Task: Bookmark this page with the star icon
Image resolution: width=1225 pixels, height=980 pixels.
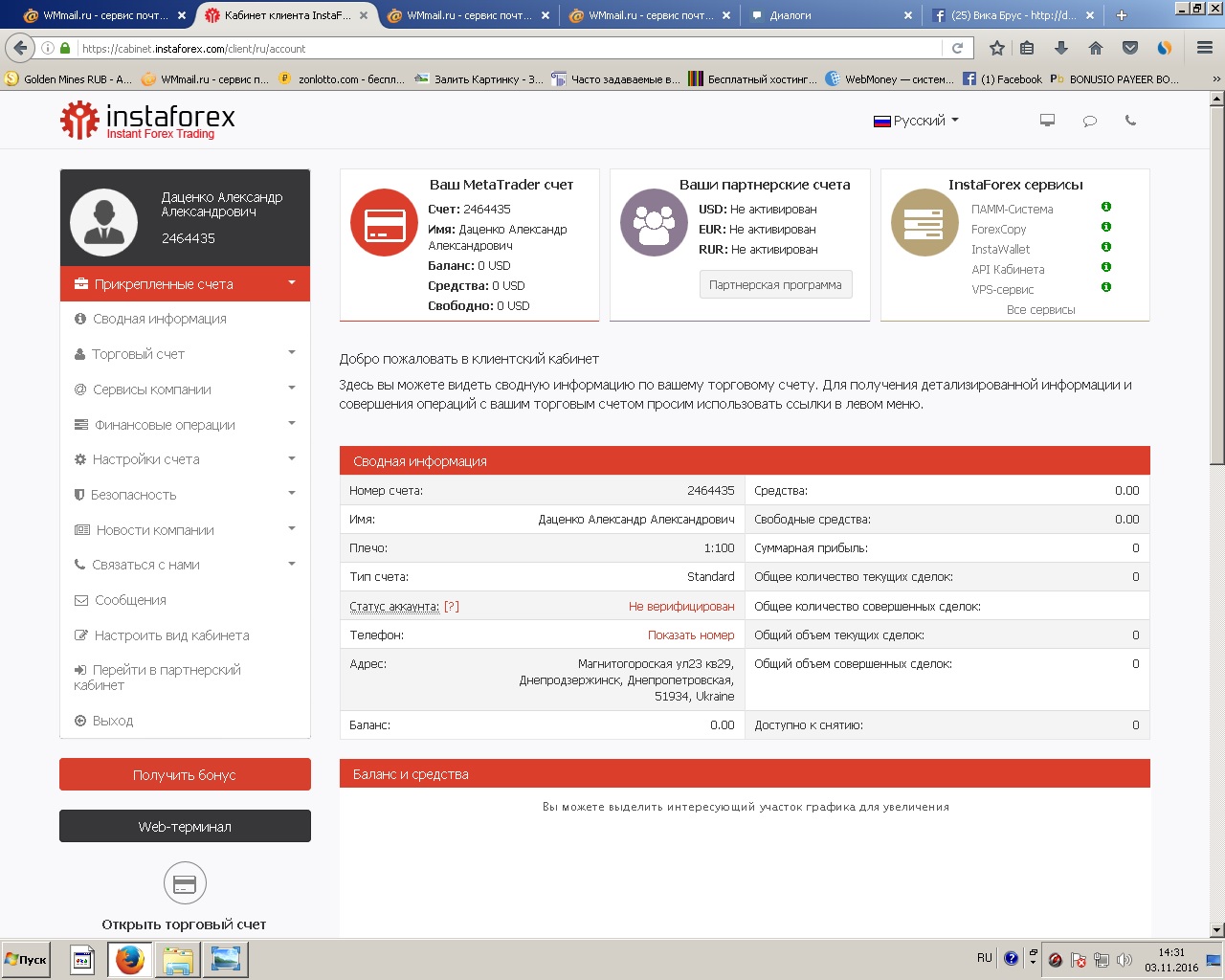Action: [x=996, y=48]
